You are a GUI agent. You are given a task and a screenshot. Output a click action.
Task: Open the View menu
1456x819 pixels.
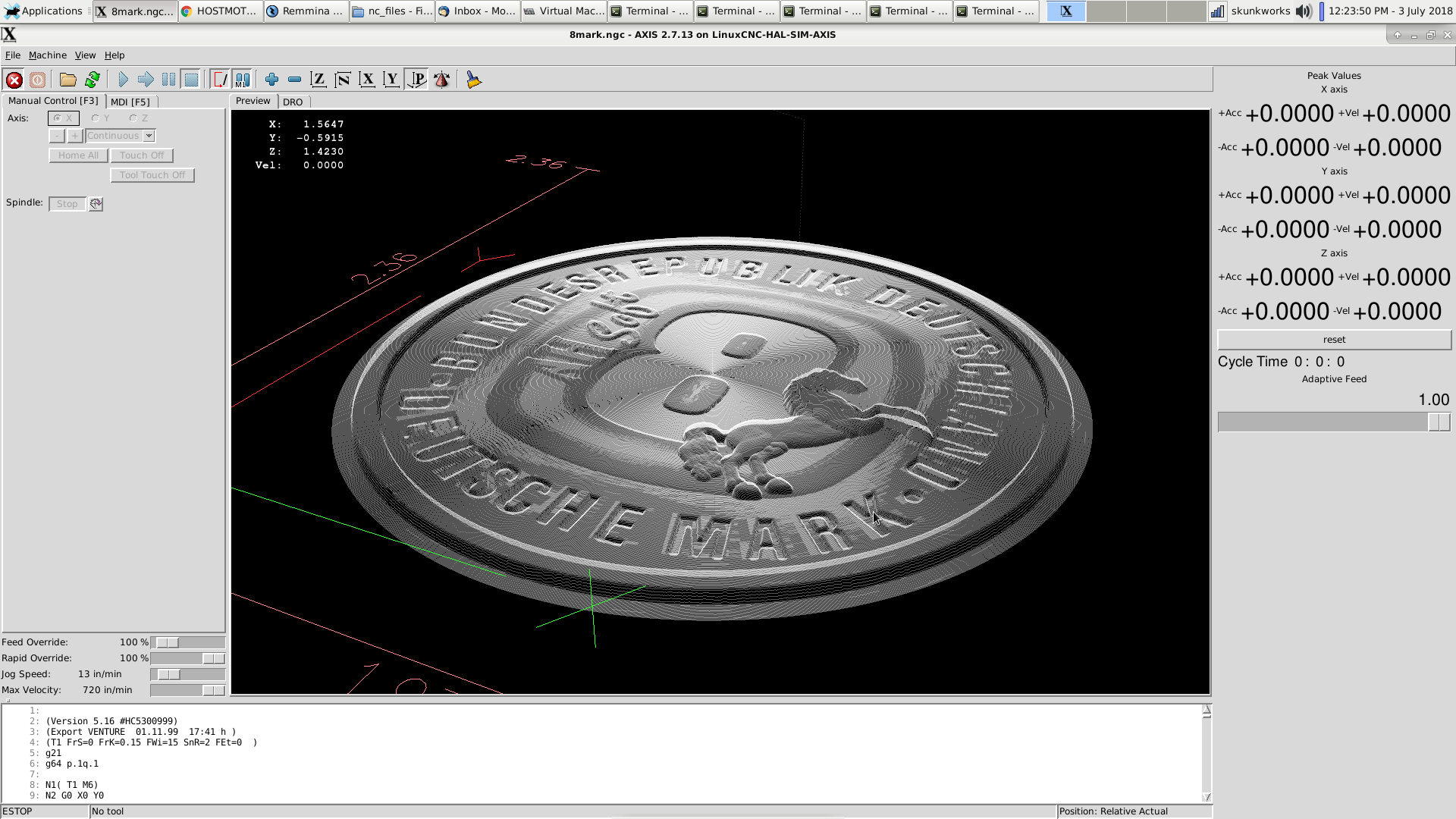coord(85,55)
